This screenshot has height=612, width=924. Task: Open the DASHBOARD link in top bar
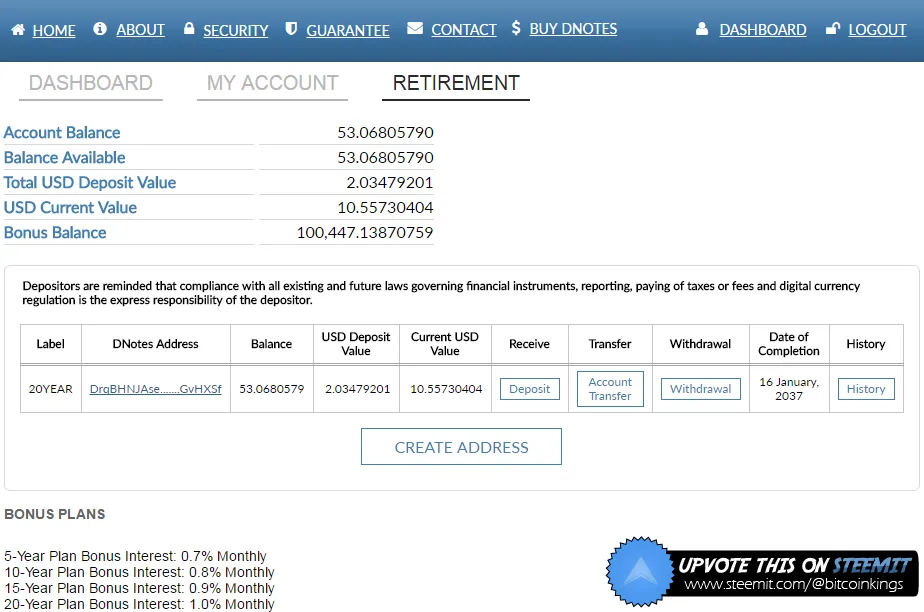(763, 29)
